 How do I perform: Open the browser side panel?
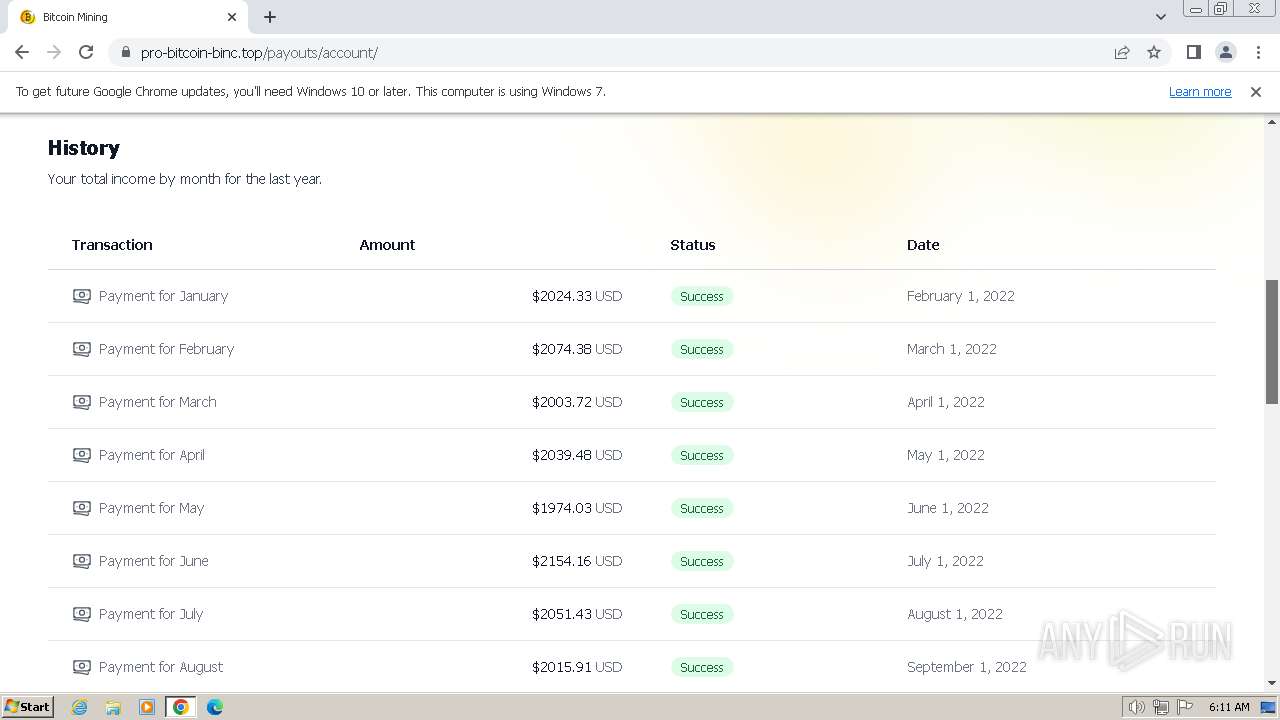(1193, 52)
